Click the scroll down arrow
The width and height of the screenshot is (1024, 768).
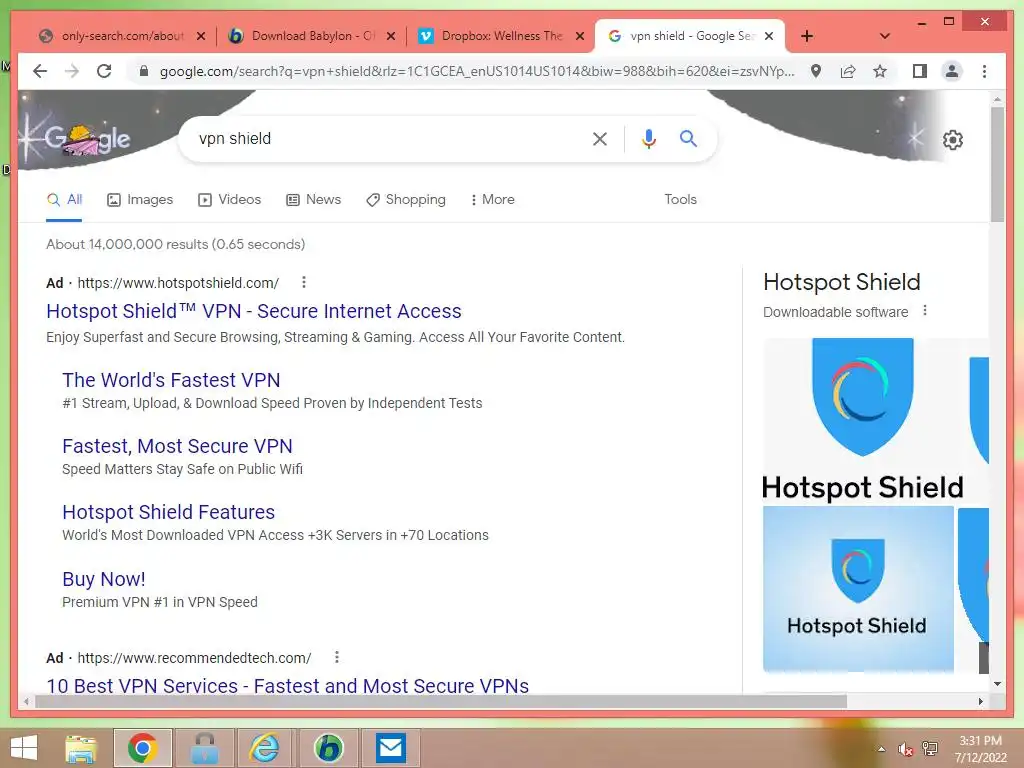tap(997, 684)
